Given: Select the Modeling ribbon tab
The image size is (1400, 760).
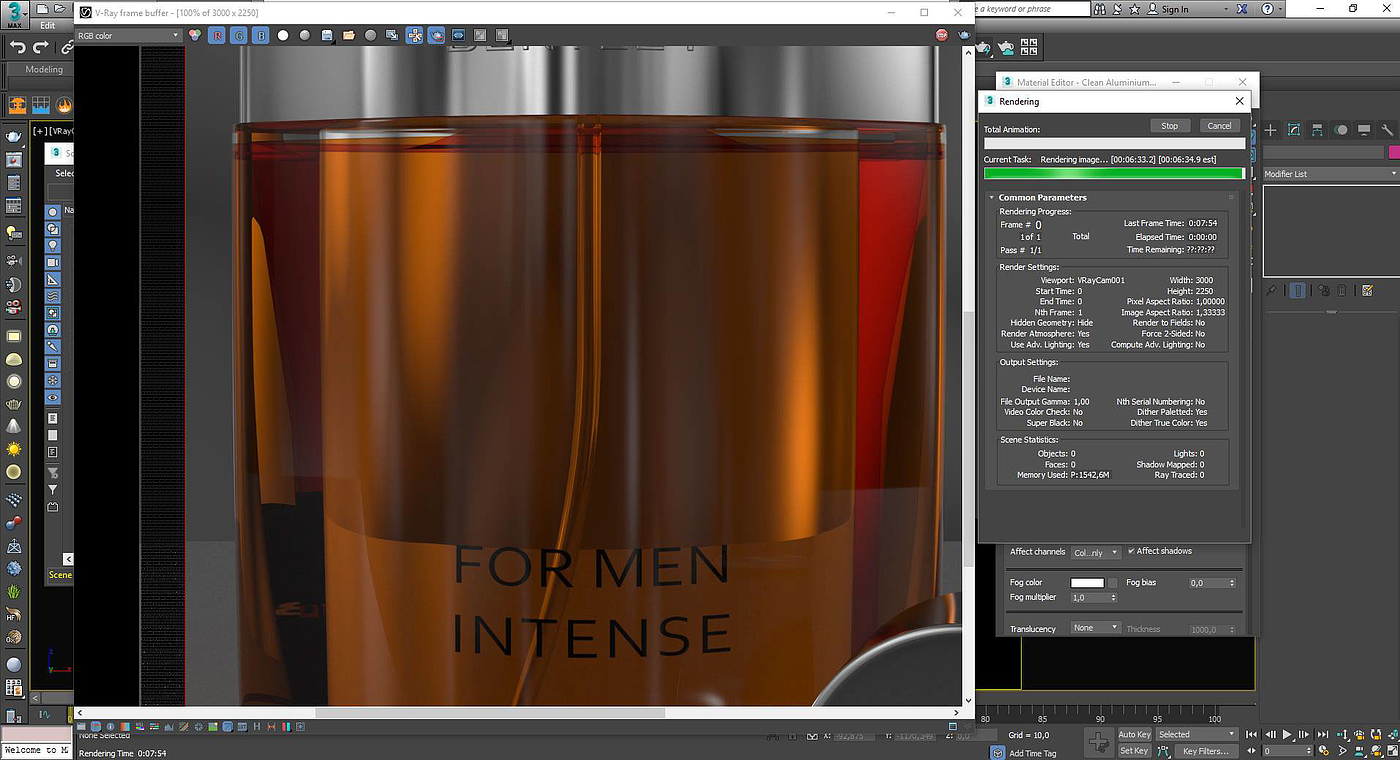Looking at the screenshot, I should click(x=43, y=70).
